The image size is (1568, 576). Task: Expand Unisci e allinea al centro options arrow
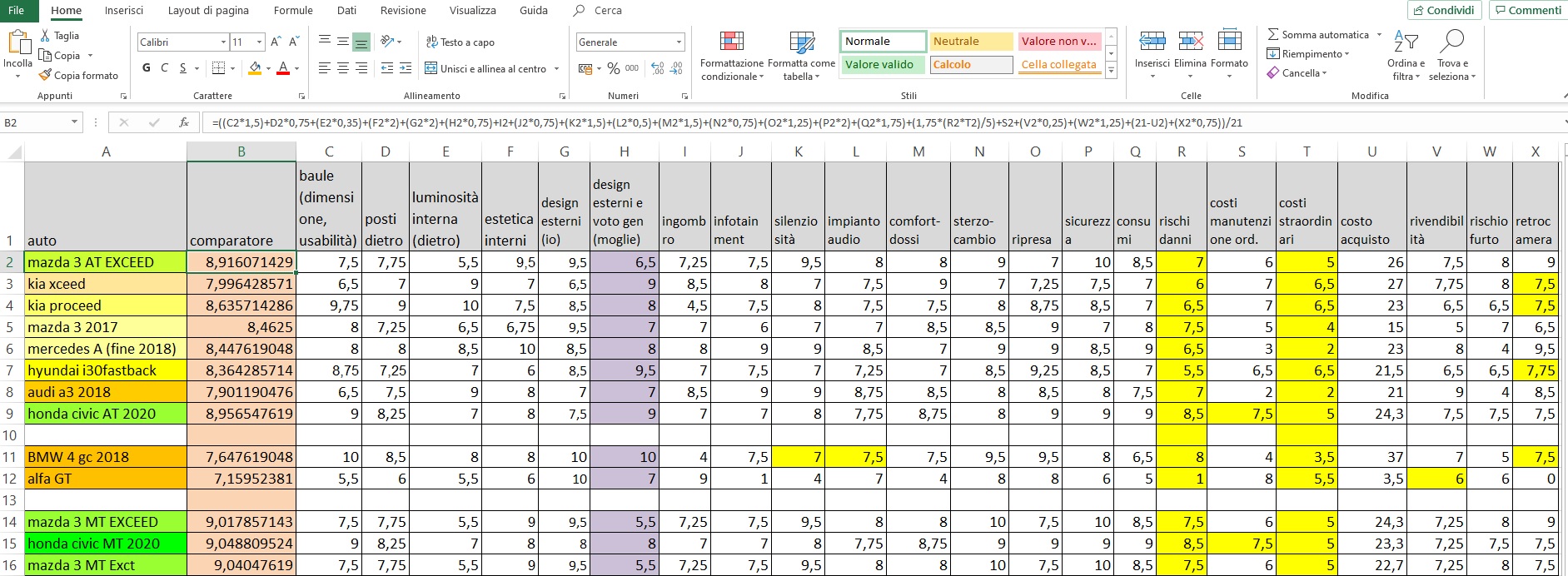click(556, 68)
